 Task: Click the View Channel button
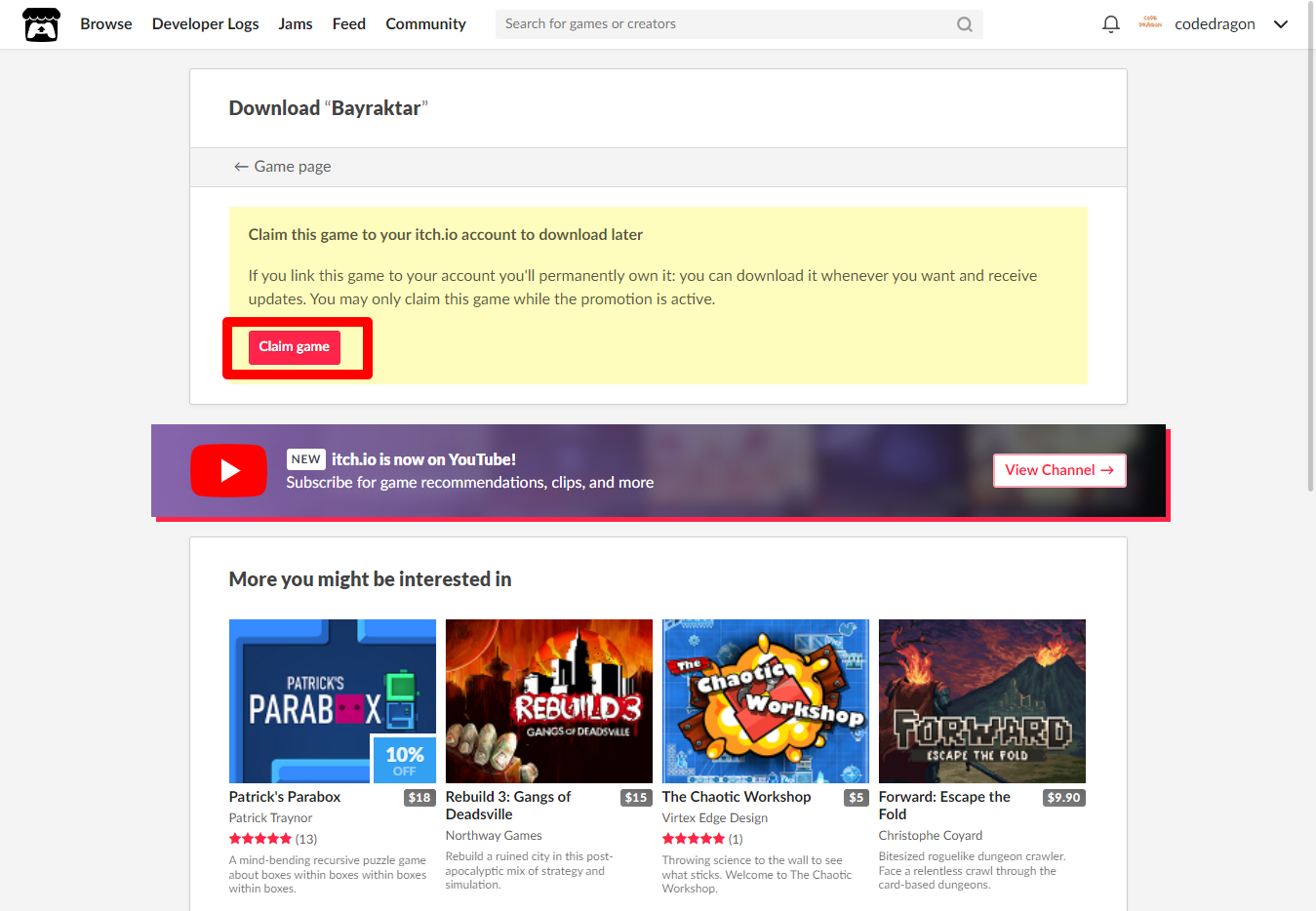[1059, 470]
